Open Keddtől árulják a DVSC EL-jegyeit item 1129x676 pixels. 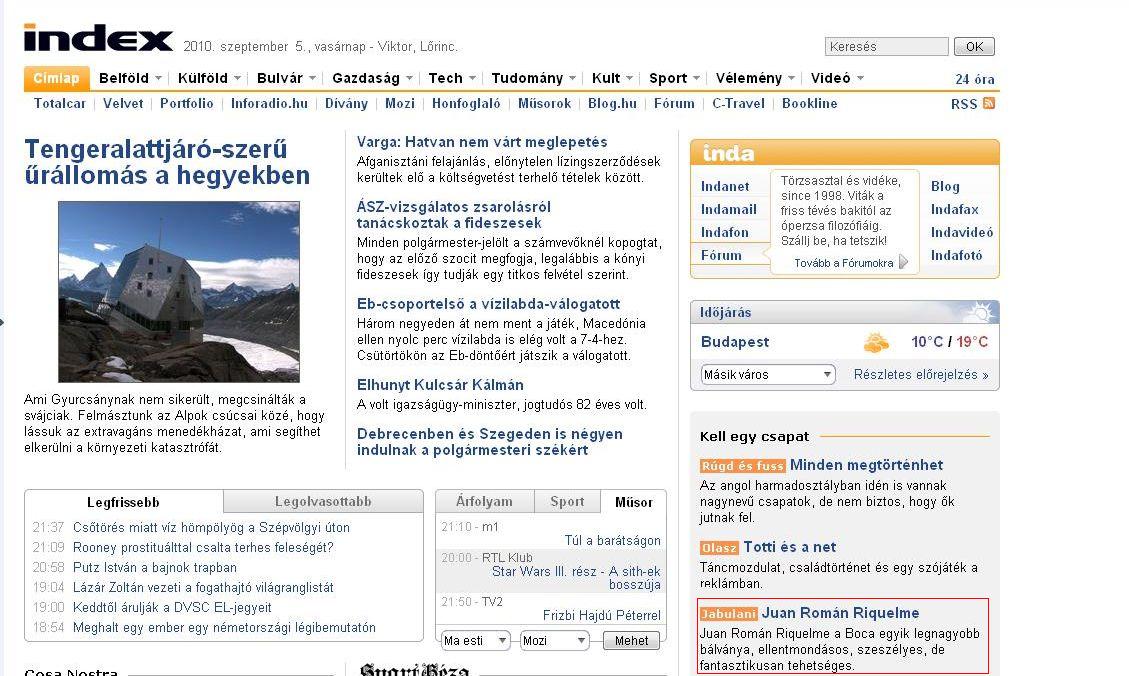point(172,608)
